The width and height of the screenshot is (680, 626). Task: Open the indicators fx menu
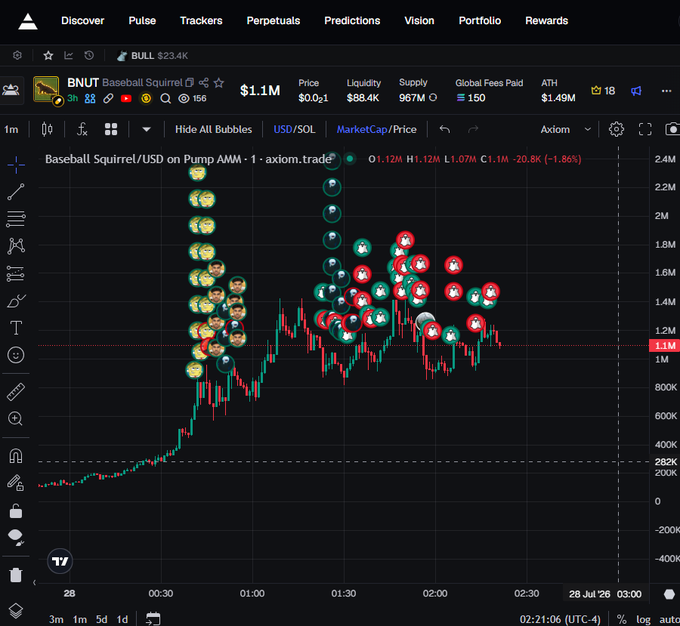tap(82, 129)
